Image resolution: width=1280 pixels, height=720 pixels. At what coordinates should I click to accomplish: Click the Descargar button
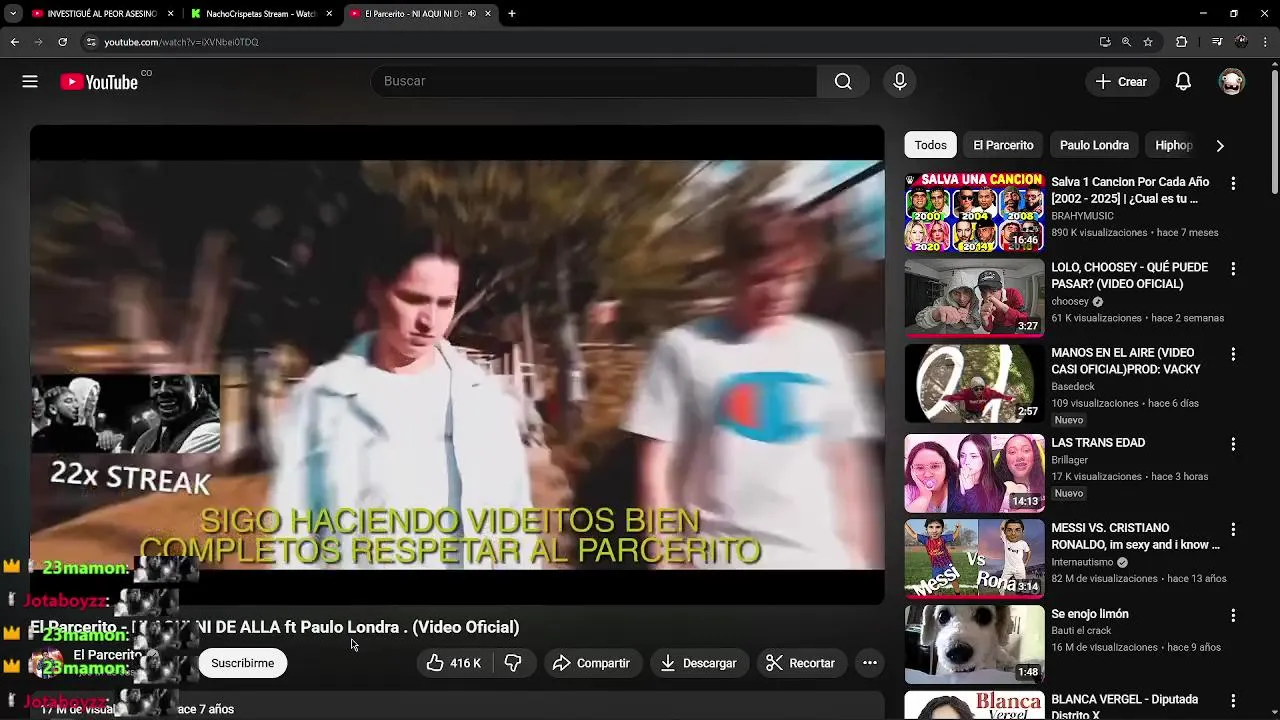698,663
